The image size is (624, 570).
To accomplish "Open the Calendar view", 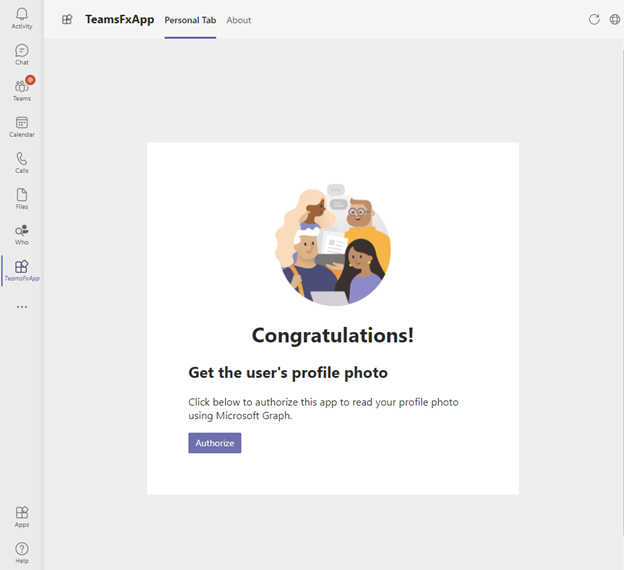I will point(21,127).
